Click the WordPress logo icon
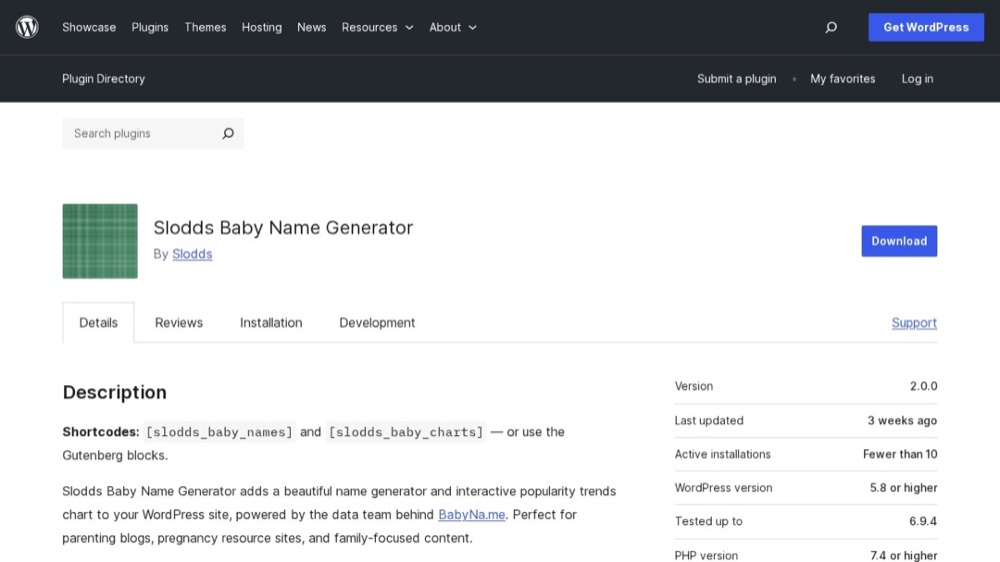Image resolution: width=1000 pixels, height=562 pixels. click(x=27, y=27)
